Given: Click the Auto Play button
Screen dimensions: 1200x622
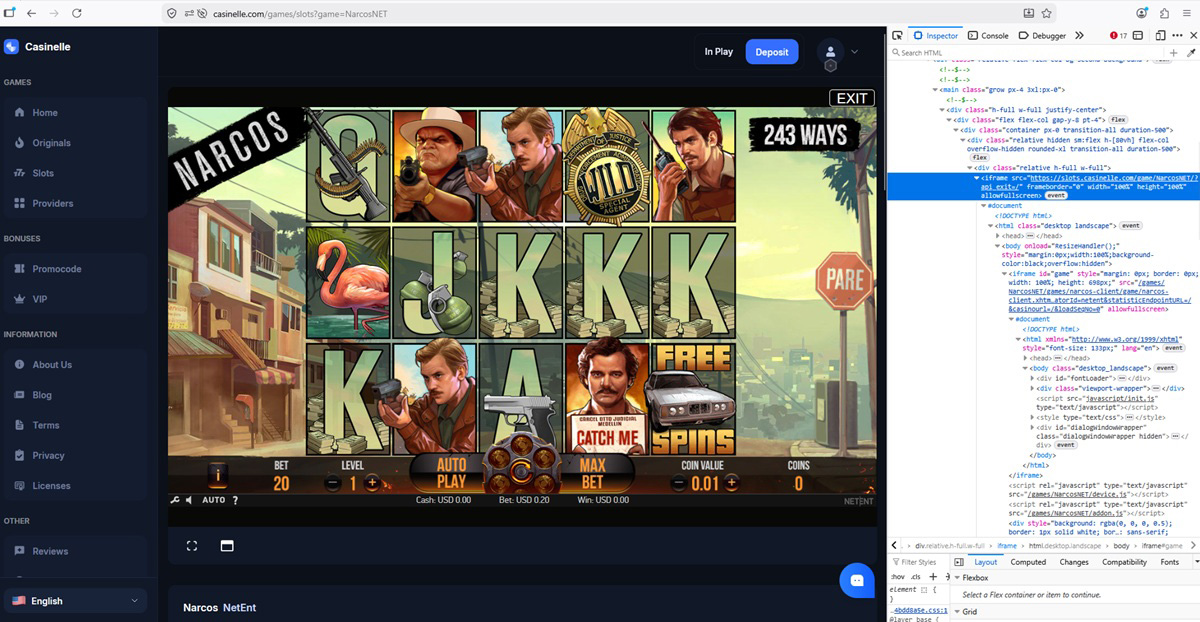Looking at the screenshot, I should tap(451, 473).
